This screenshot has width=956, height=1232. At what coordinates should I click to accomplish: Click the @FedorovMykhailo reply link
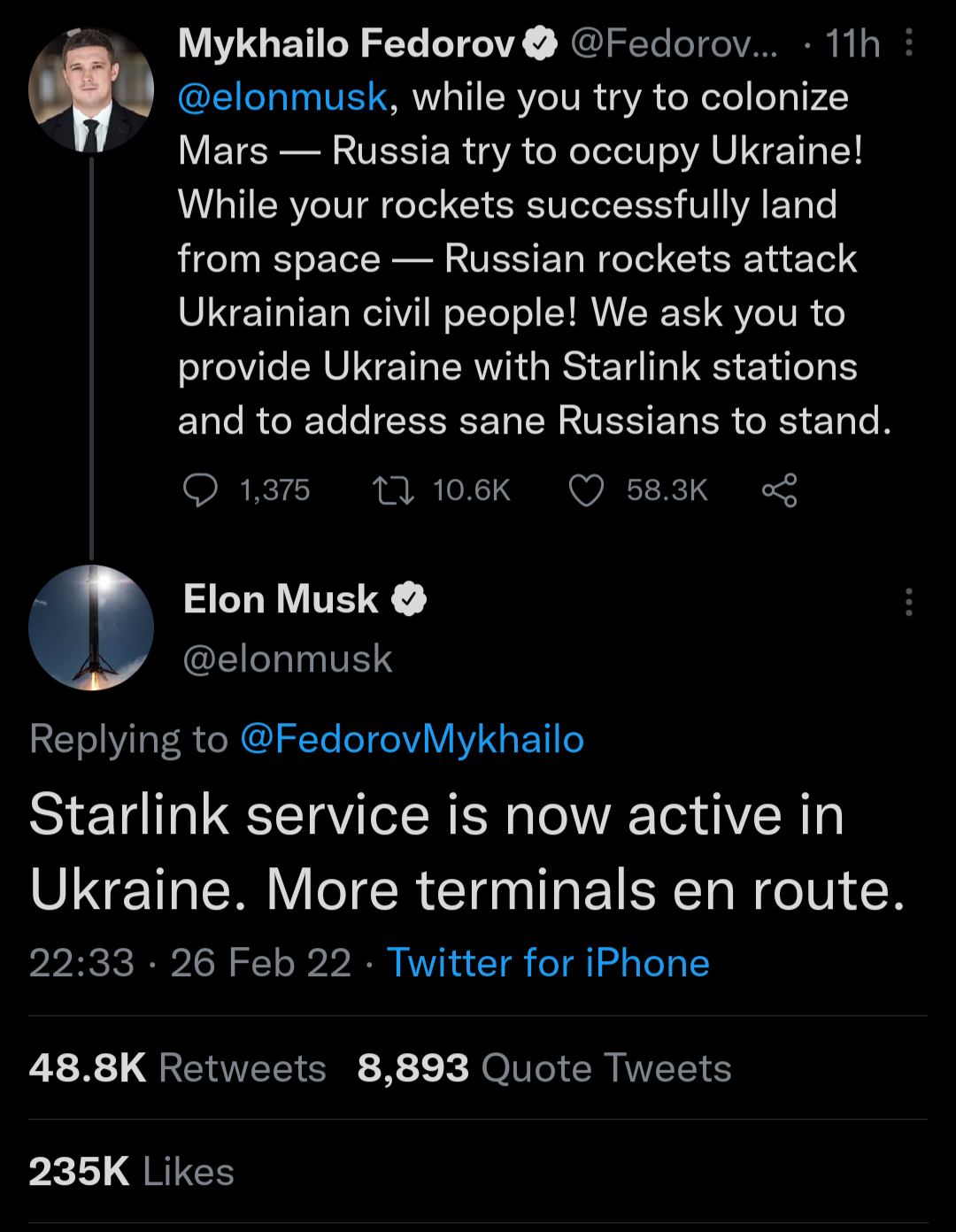(x=412, y=739)
